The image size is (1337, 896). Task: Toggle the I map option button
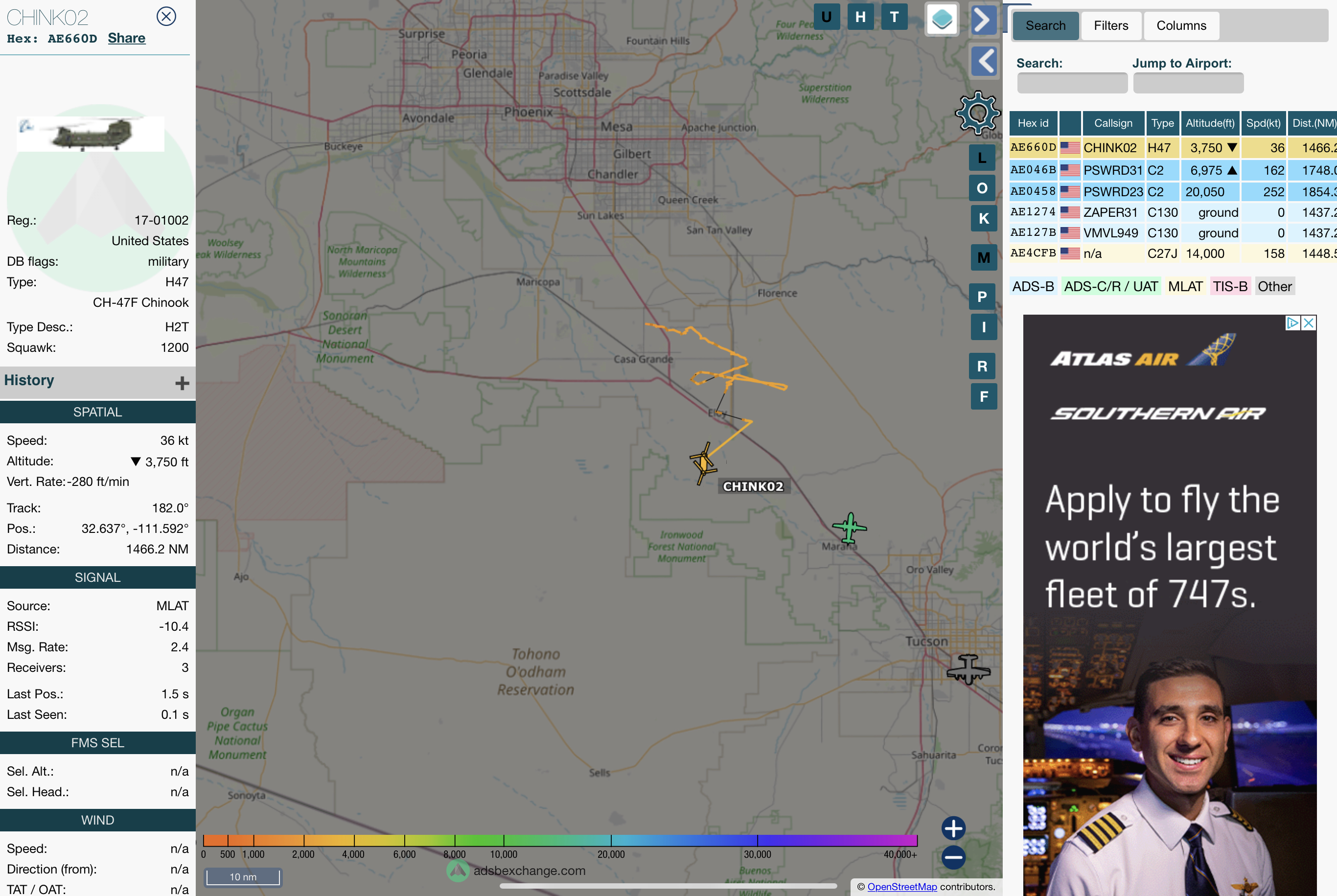point(984,327)
